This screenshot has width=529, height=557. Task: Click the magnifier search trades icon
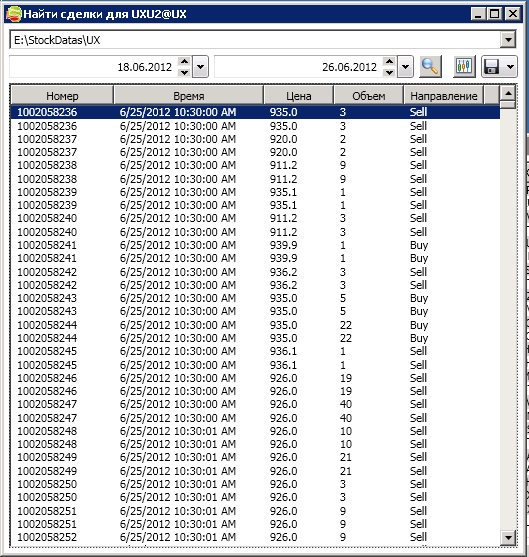[430, 66]
